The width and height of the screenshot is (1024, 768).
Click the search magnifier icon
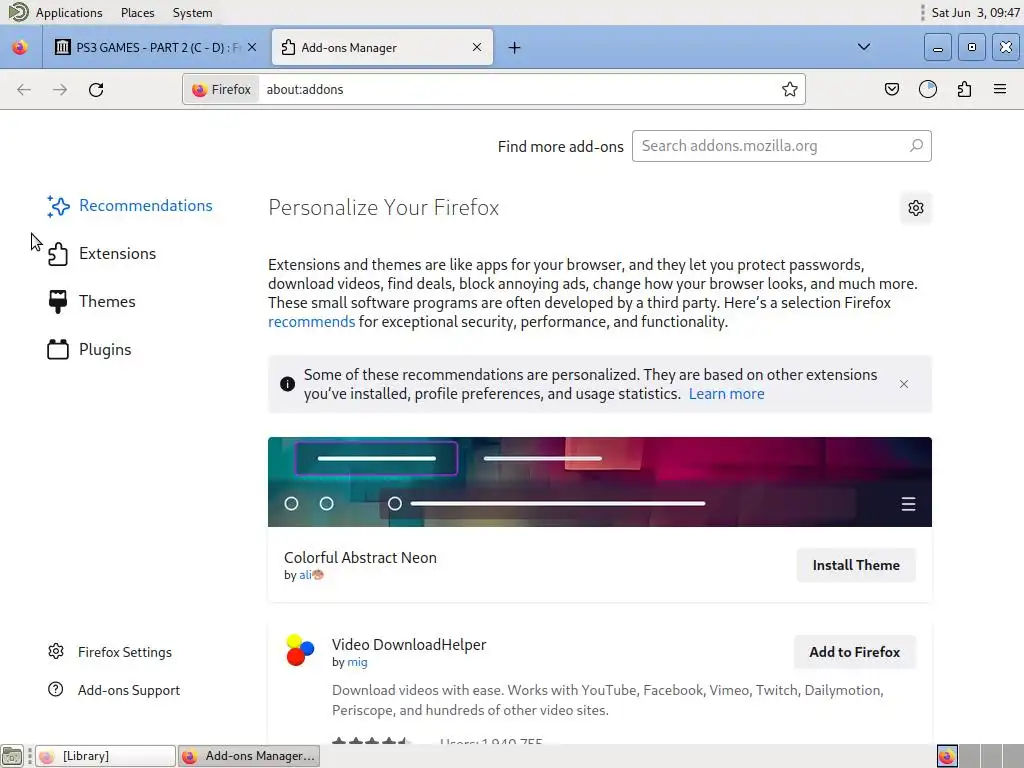pyautogui.click(x=916, y=146)
